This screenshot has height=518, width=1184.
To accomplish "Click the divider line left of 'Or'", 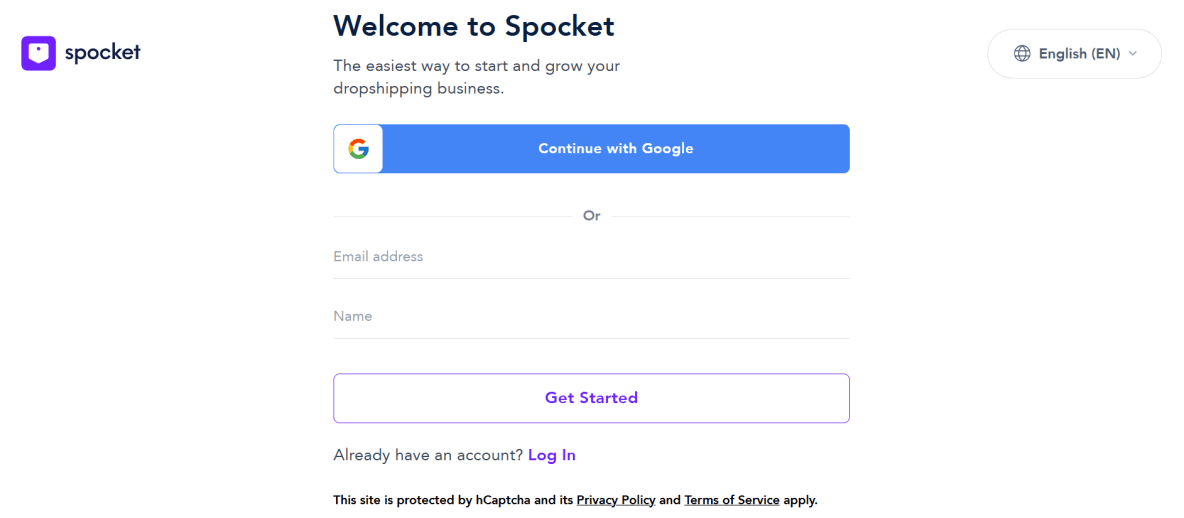I will tap(450, 216).
